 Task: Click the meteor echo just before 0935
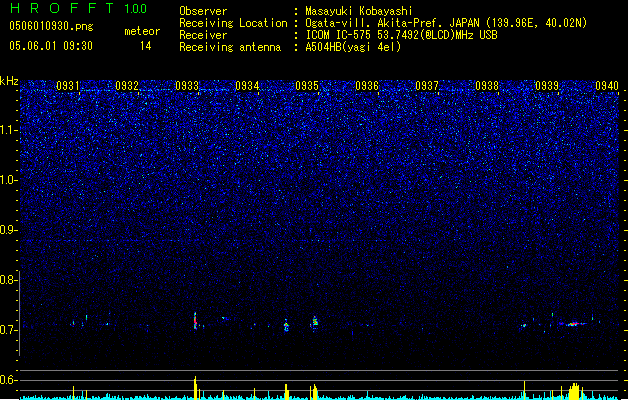click(x=286, y=325)
